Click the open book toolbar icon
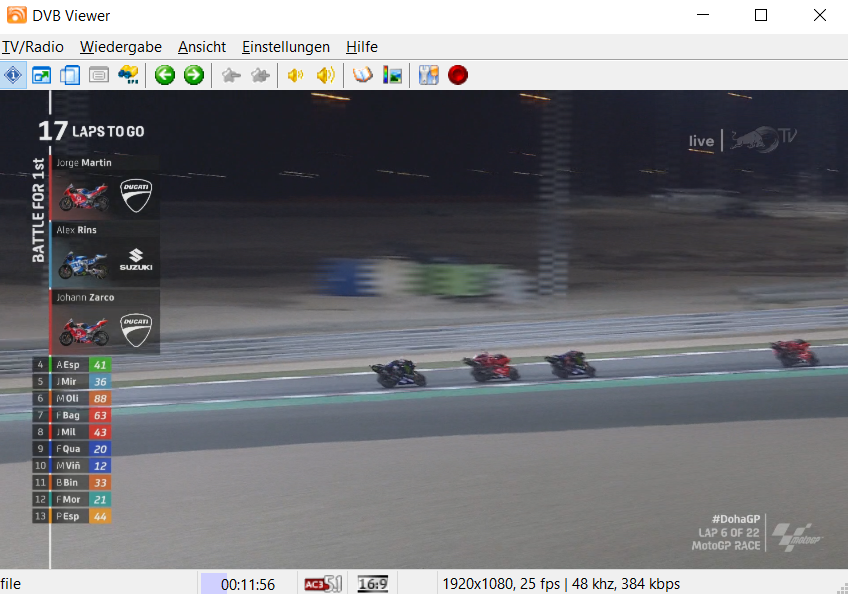The image size is (848, 594). coord(363,75)
